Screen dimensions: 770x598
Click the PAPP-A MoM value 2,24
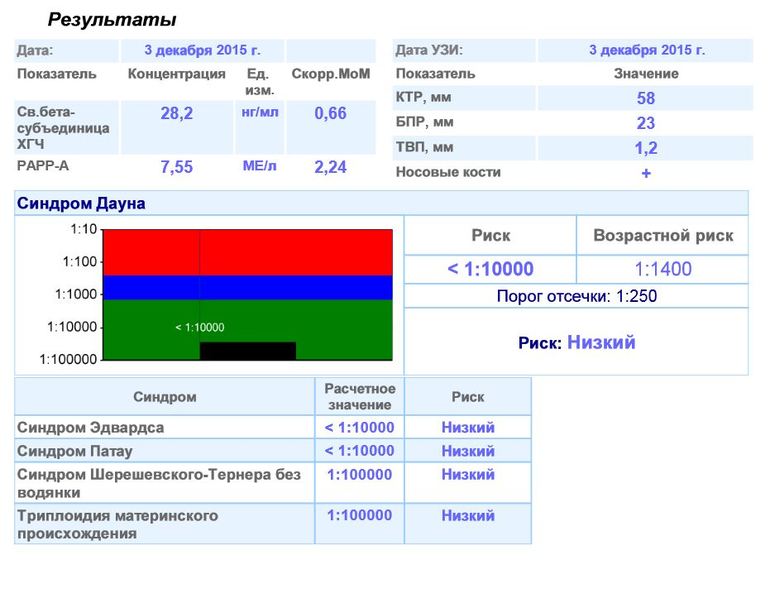pos(330,167)
